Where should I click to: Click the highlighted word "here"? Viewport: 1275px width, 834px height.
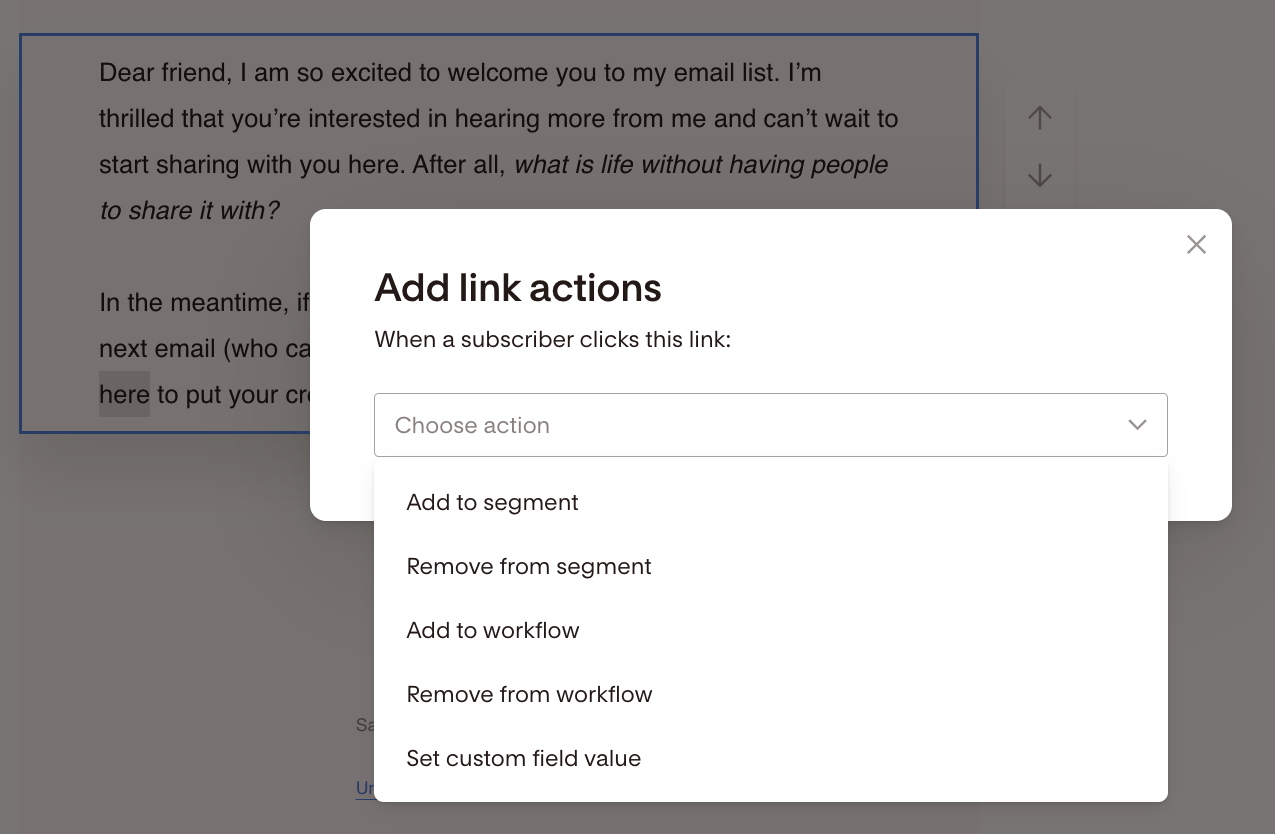tap(124, 394)
